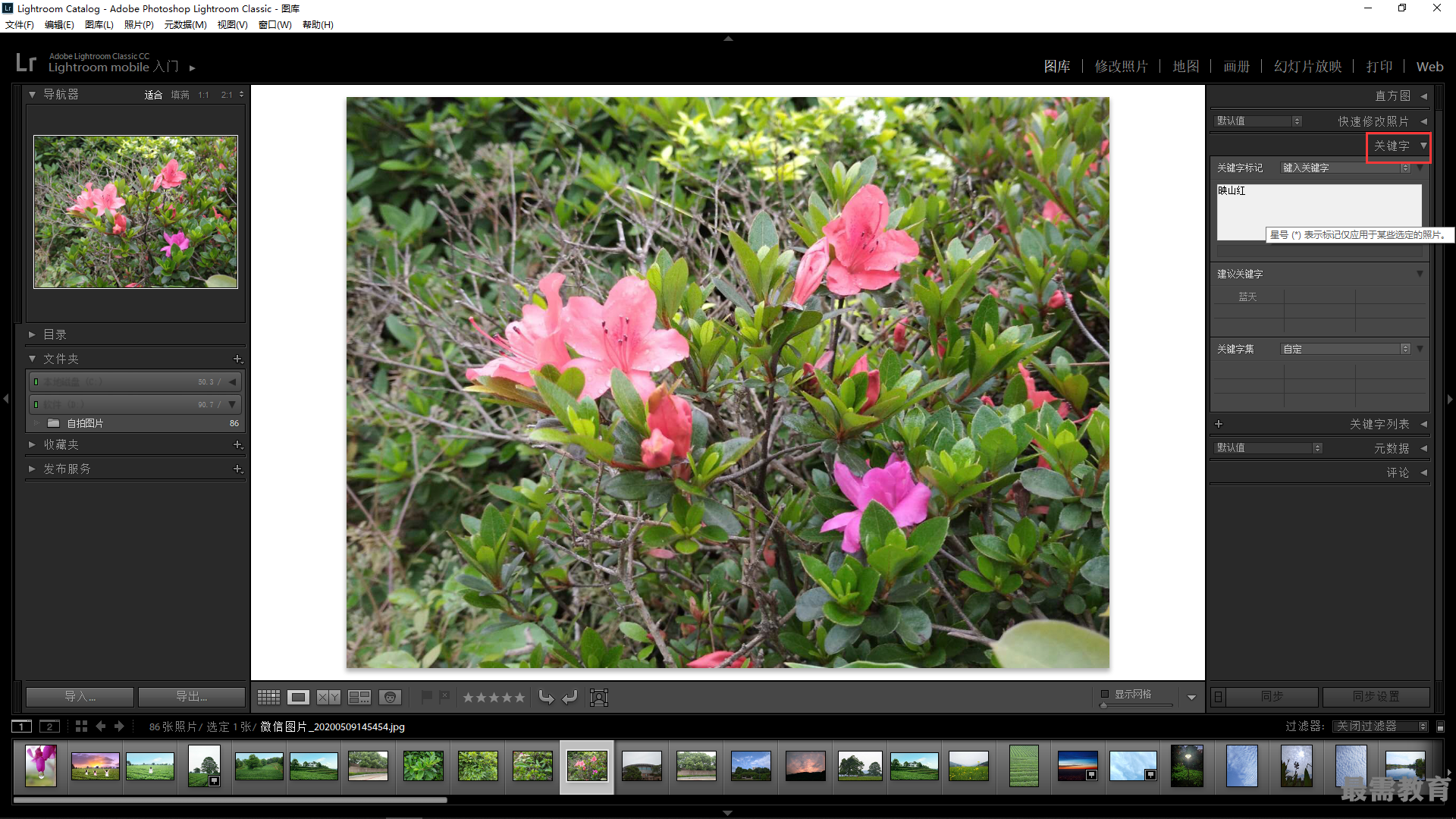Collapse the Navigator (导航器) panel
This screenshot has width=1456, height=819.
click(32, 95)
